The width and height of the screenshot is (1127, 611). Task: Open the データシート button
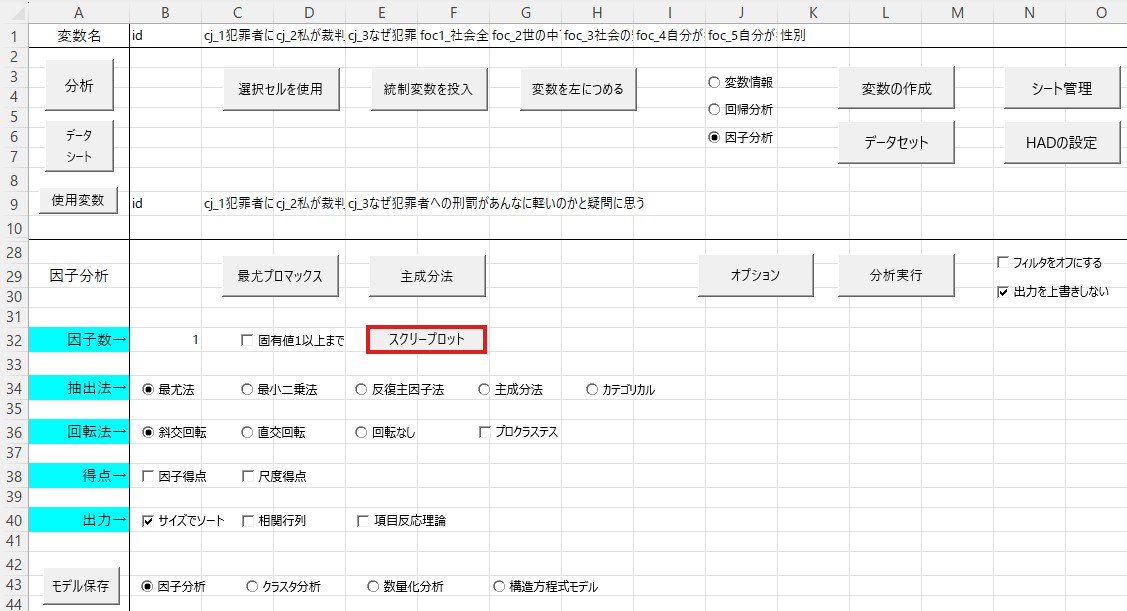pyautogui.click(x=79, y=145)
